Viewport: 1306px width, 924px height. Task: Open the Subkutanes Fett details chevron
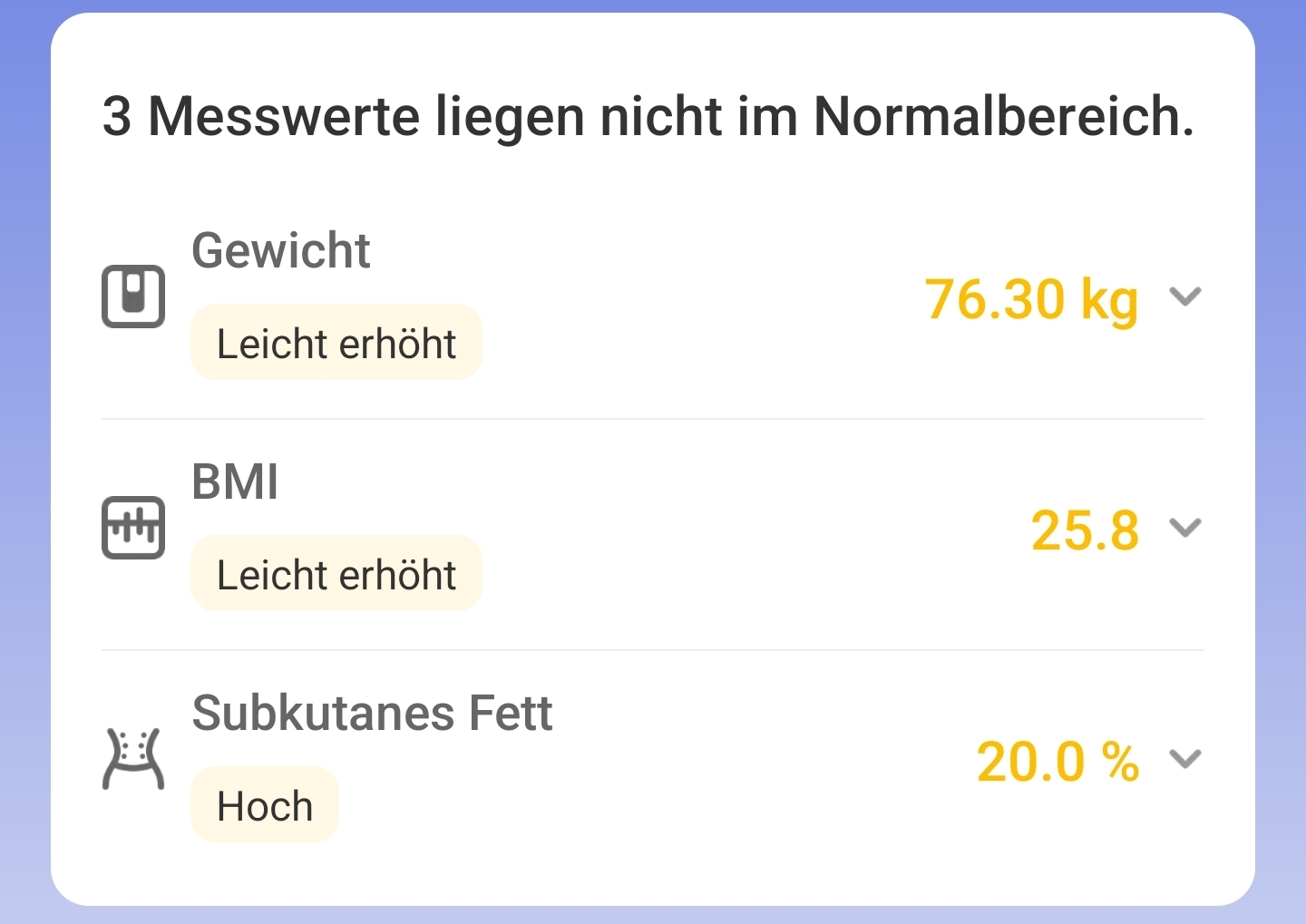pos(1184,759)
